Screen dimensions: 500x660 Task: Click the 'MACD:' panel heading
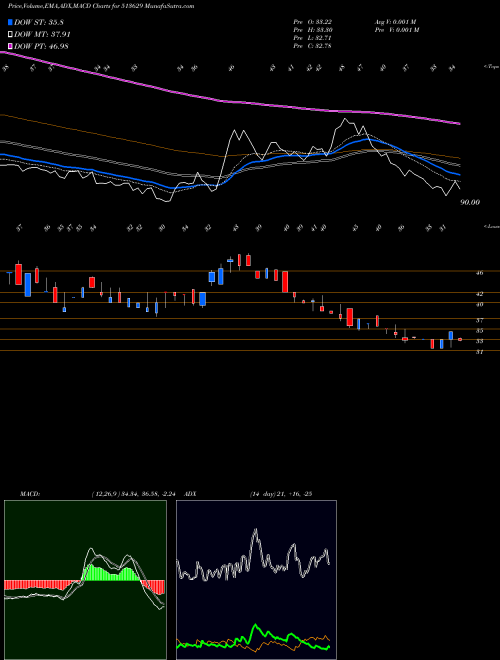click(30, 493)
